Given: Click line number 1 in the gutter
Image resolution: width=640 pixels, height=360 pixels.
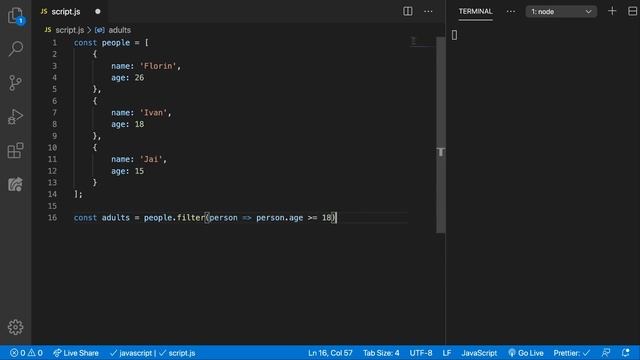Looking at the screenshot, I should click(54, 42).
